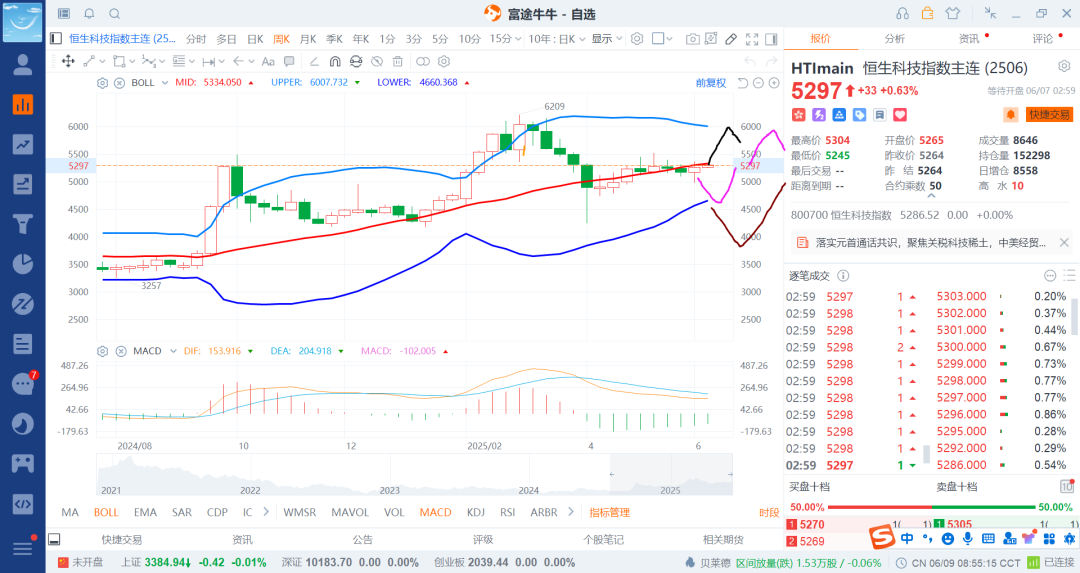Expand BOLL indicator dropdown arrow
The width and height of the screenshot is (1080, 573).
tap(165, 83)
